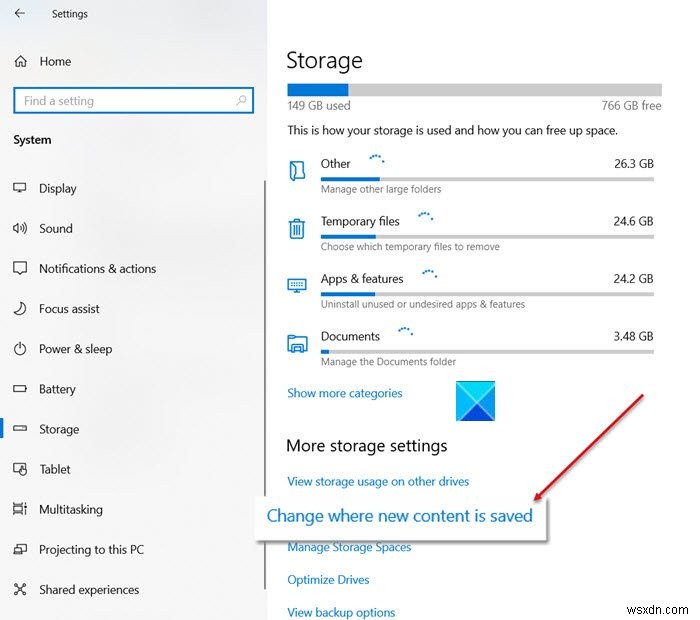Click the Shared experiences icon
The width and height of the screenshot is (700, 620).
[x=20, y=589]
